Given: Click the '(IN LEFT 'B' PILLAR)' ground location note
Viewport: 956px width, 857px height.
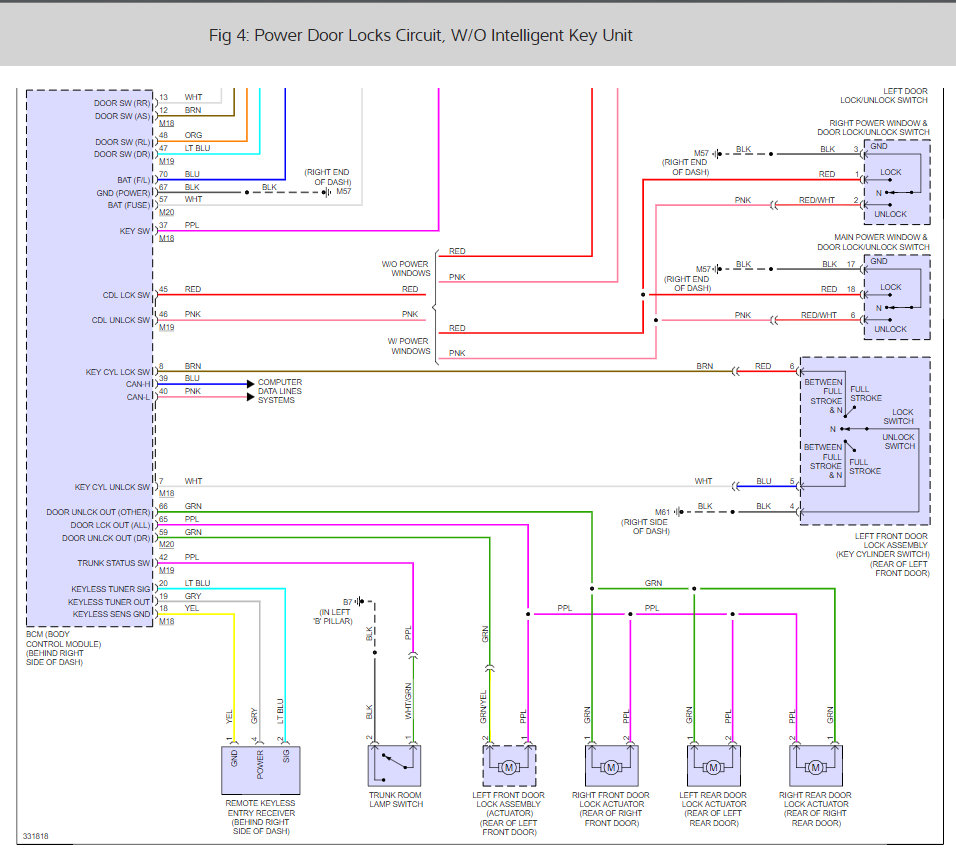Looking at the screenshot, I should 333,617.
